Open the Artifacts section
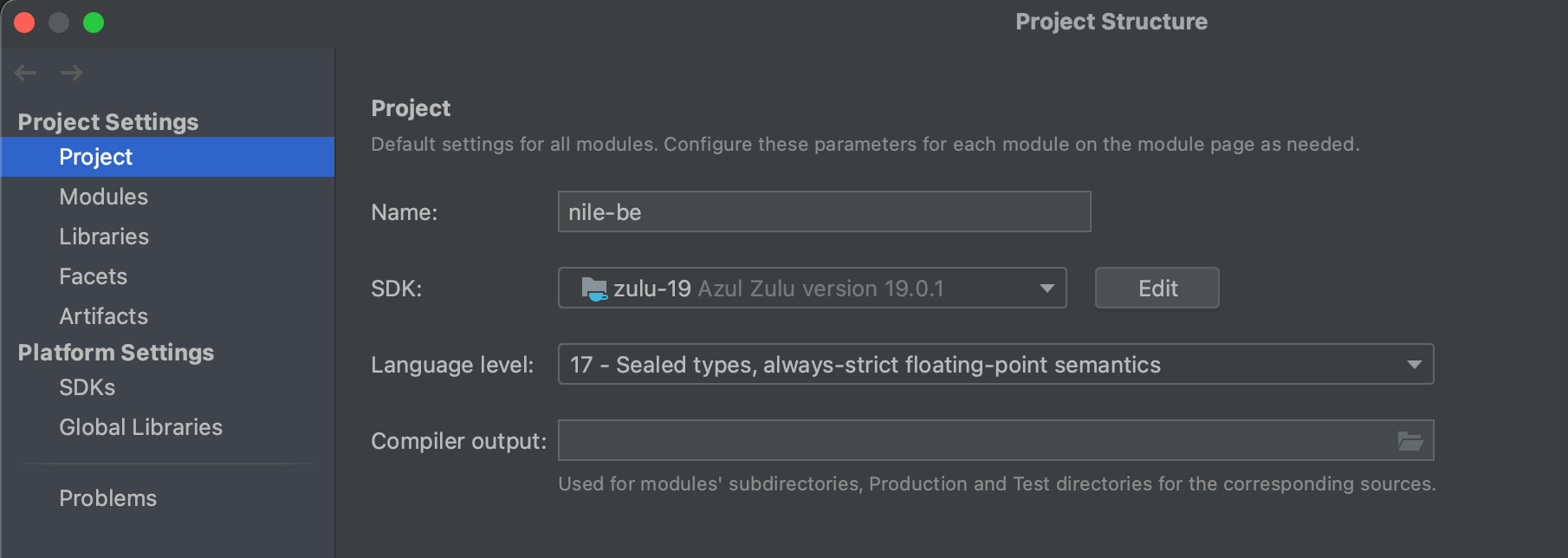Image resolution: width=1568 pixels, height=558 pixels. click(104, 316)
